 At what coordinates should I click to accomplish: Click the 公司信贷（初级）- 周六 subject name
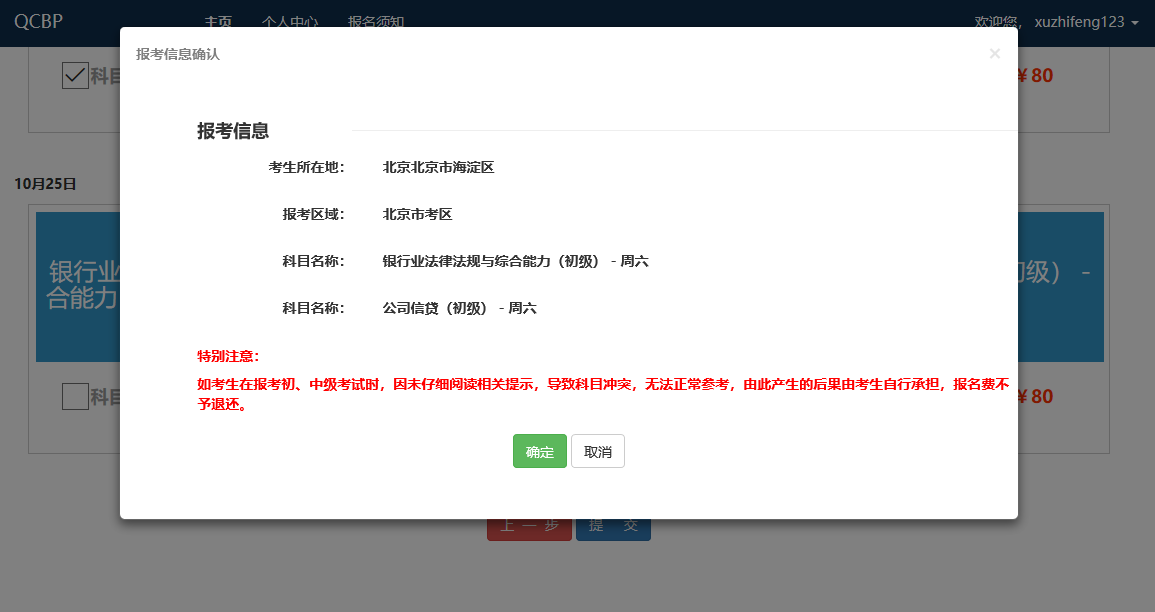click(459, 307)
